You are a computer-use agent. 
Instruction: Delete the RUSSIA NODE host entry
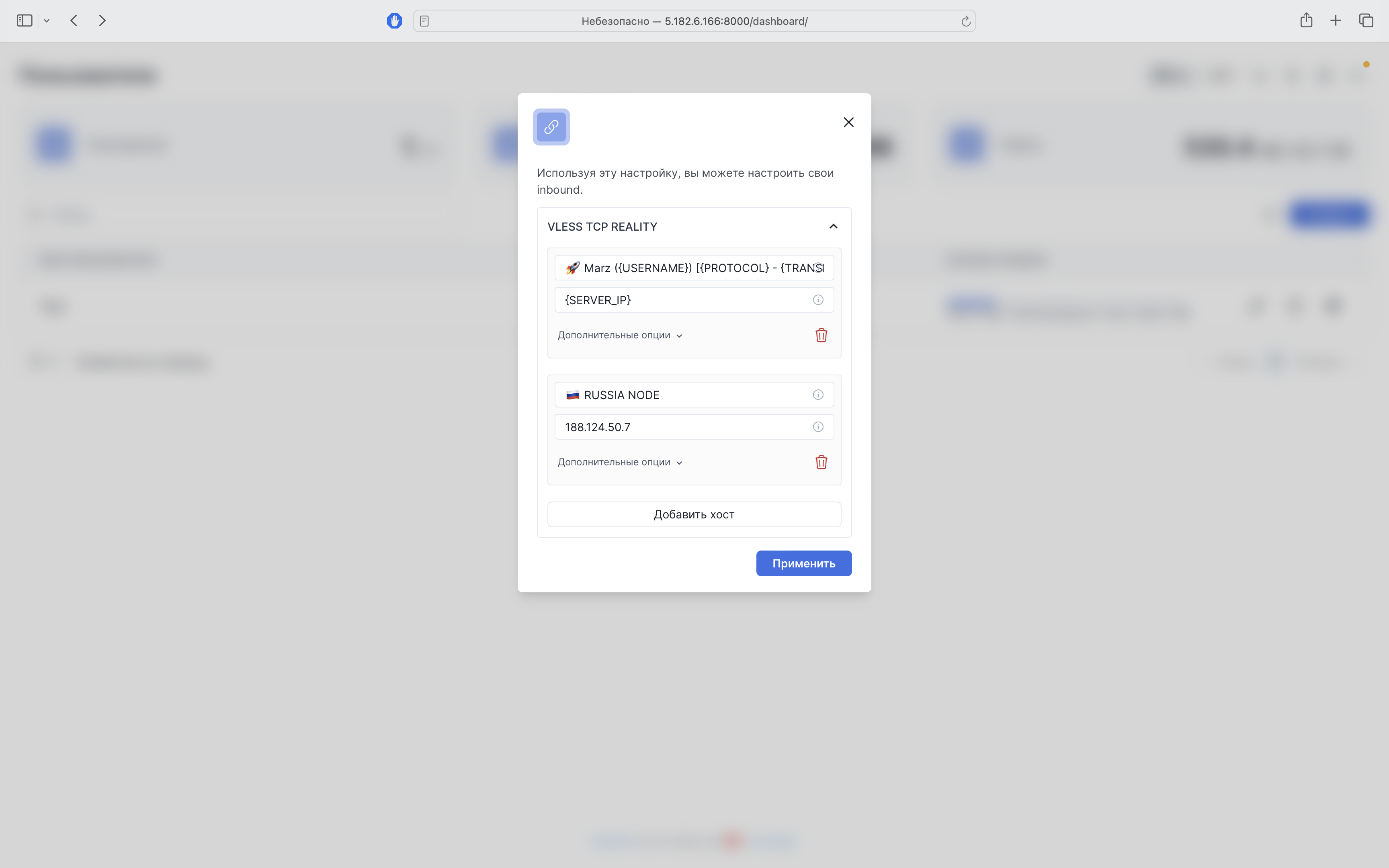[821, 462]
